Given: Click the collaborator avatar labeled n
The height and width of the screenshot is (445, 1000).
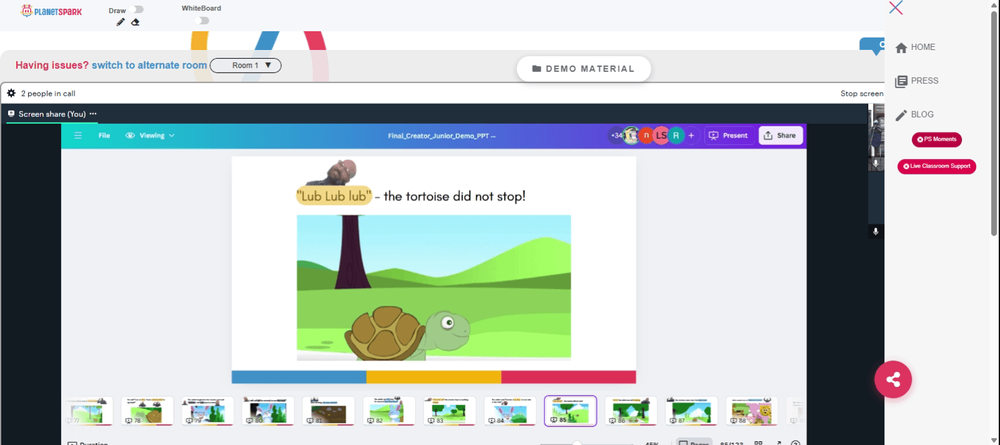Looking at the screenshot, I should tap(646, 135).
